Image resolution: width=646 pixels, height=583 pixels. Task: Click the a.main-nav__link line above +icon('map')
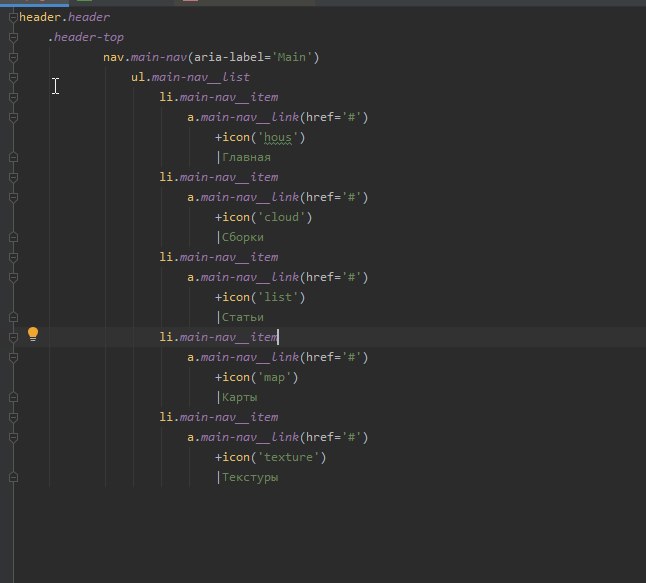278,357
